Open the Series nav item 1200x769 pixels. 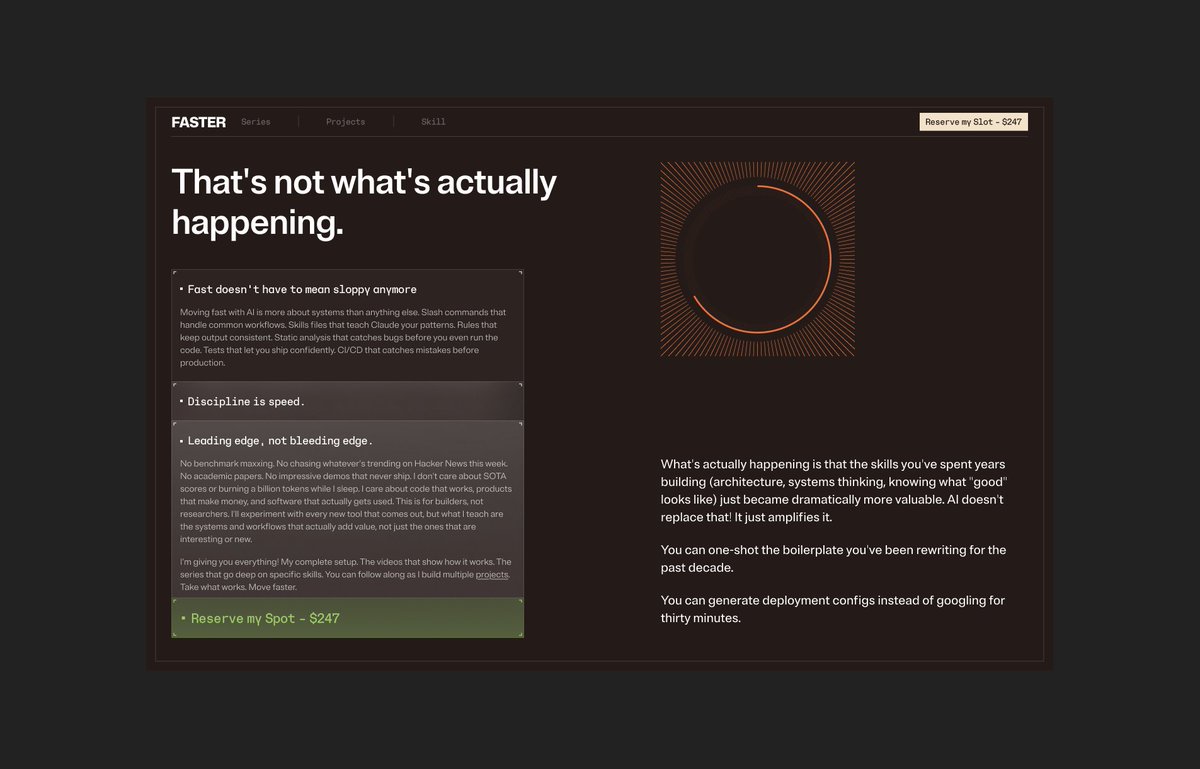coord(256,122)
